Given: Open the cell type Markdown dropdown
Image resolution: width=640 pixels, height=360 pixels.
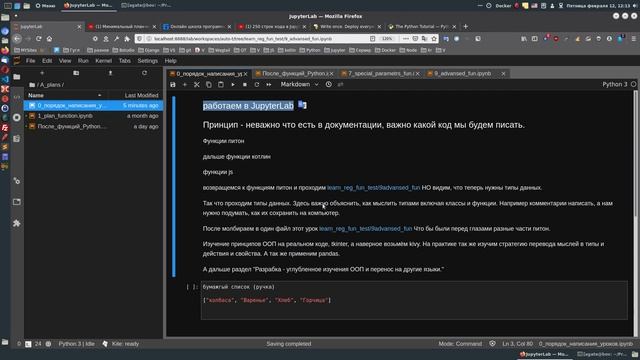Looking at the screenshot, I should click(x=299, y=84).
